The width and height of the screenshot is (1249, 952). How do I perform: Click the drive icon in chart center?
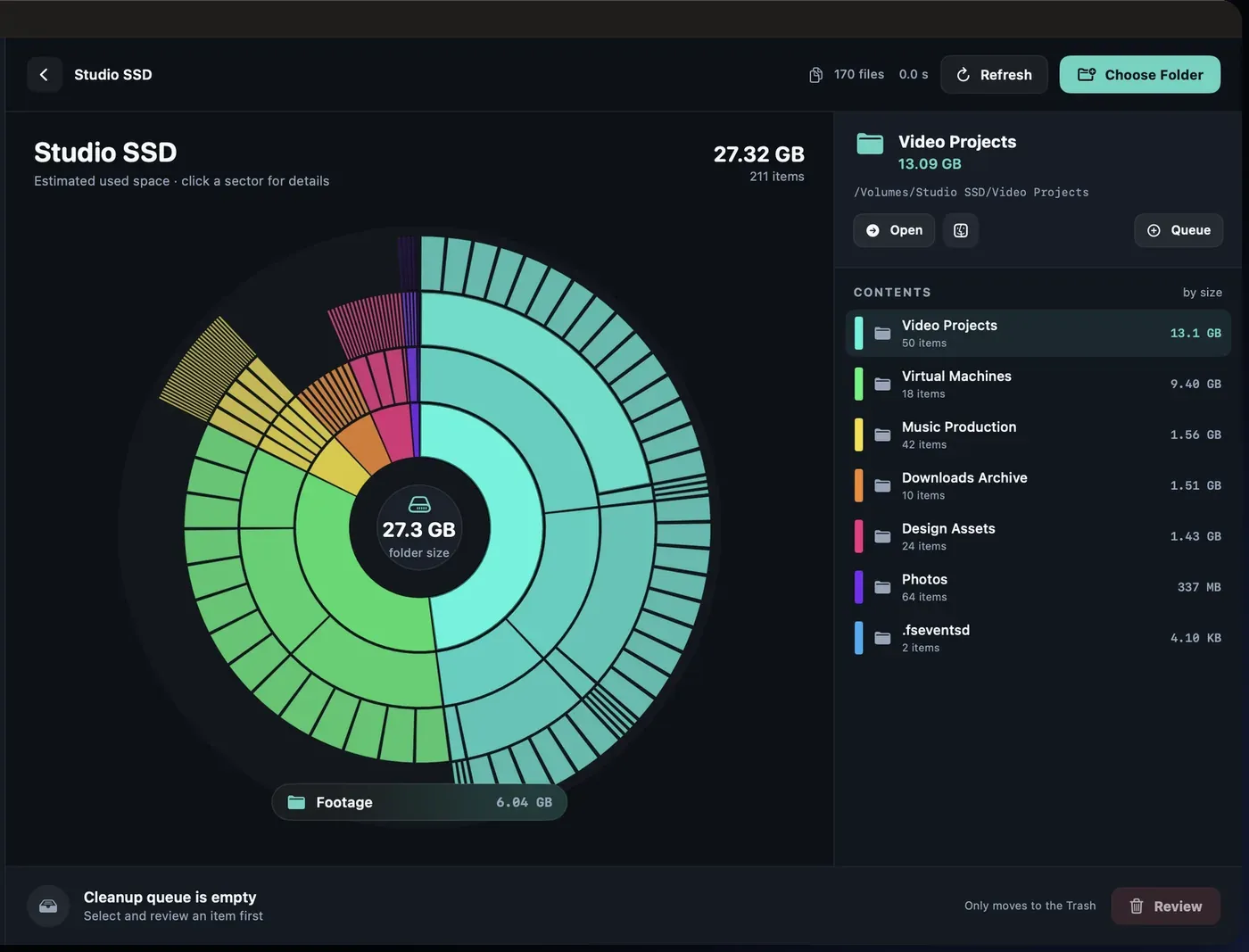point(418,504)
